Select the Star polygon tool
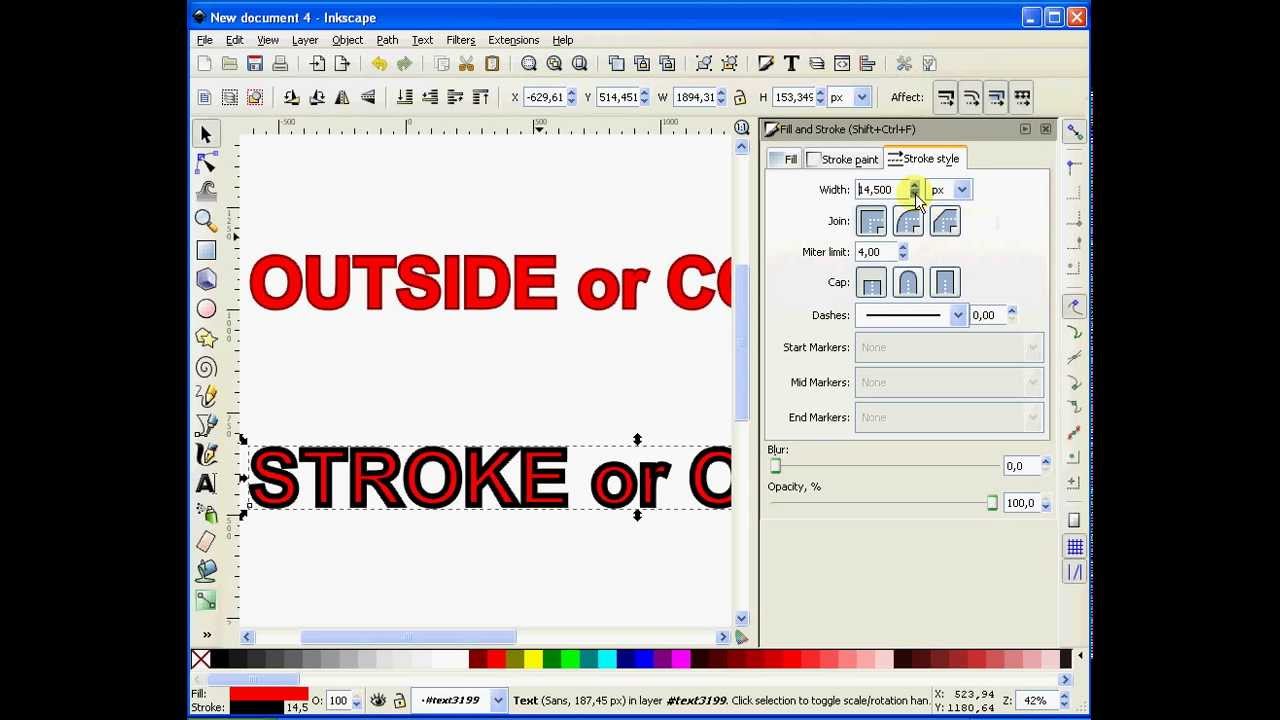Viewport: 1280px width, 720px height. [x=206, y=338]
